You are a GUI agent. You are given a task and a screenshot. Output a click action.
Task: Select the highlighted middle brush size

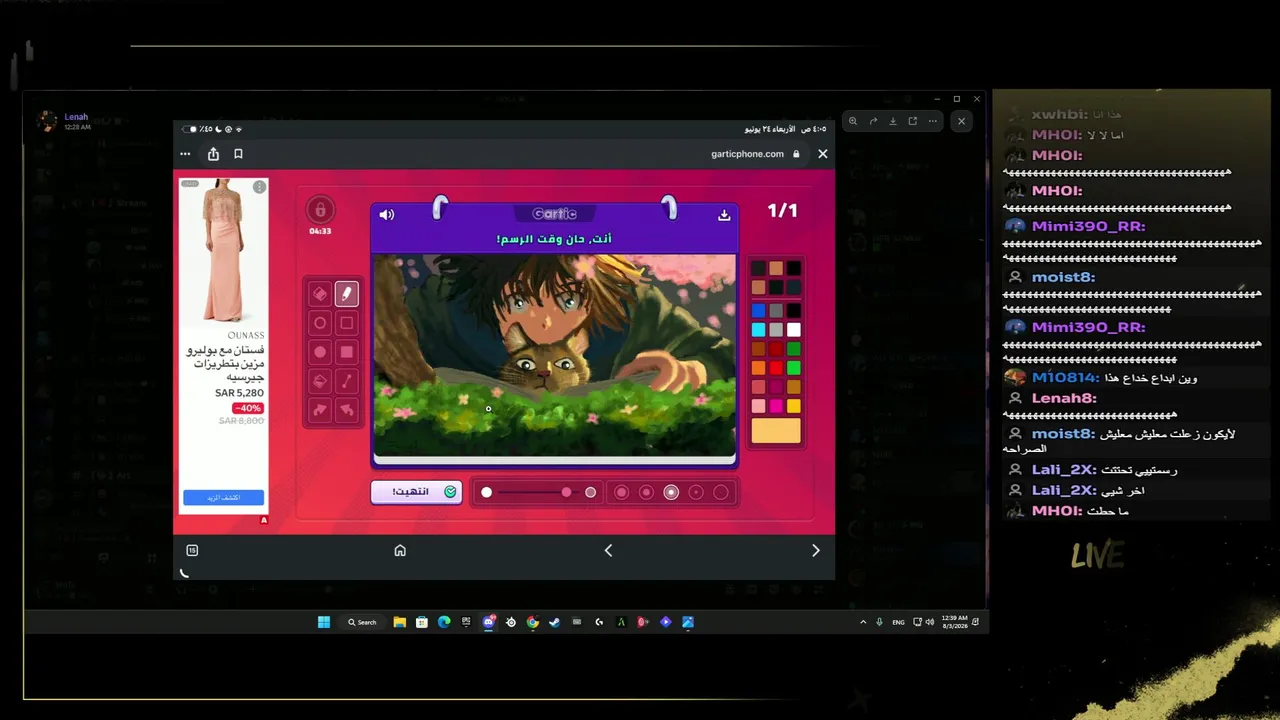point(671,492)
